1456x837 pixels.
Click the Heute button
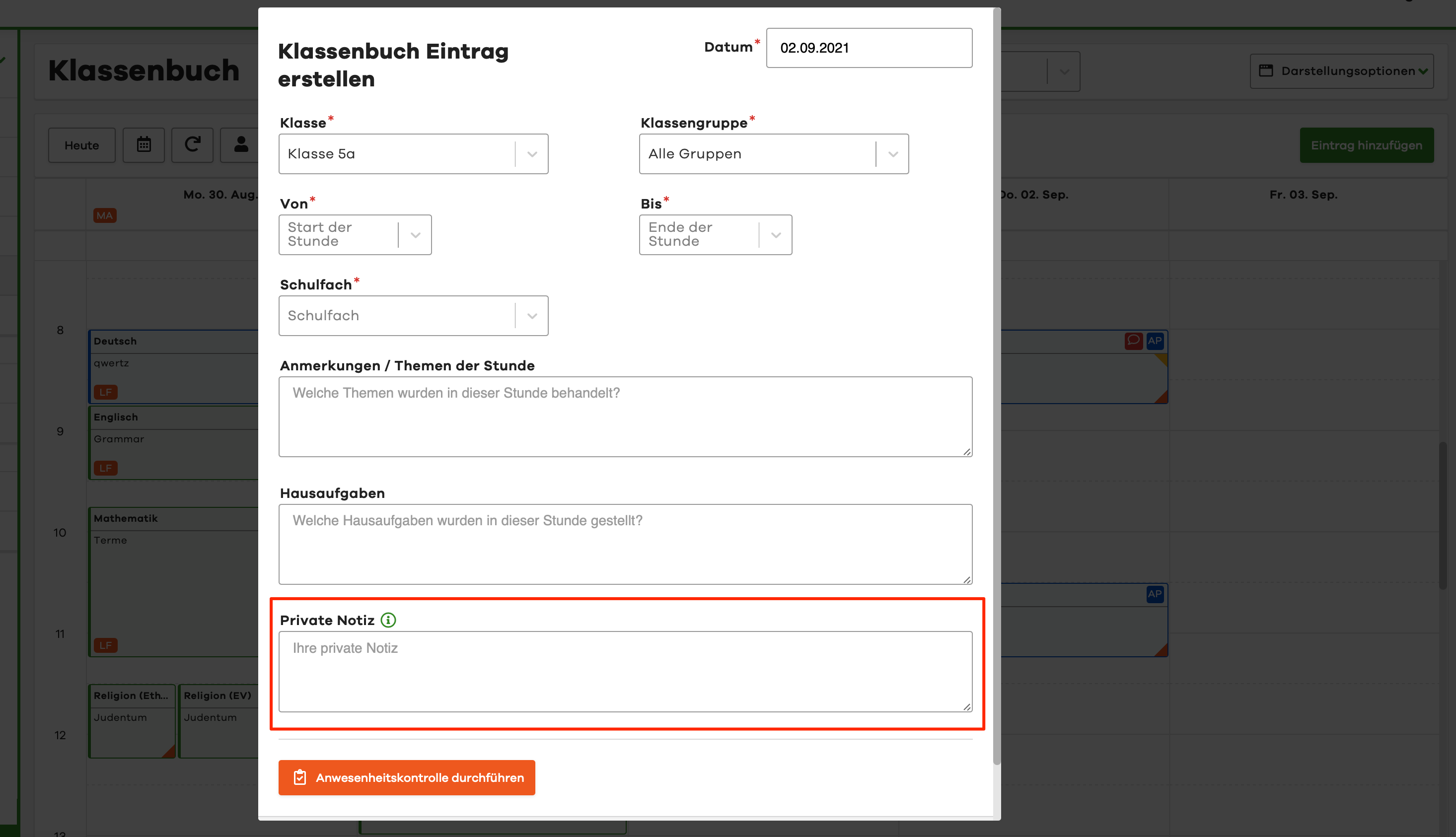click(x=81, y=145)
